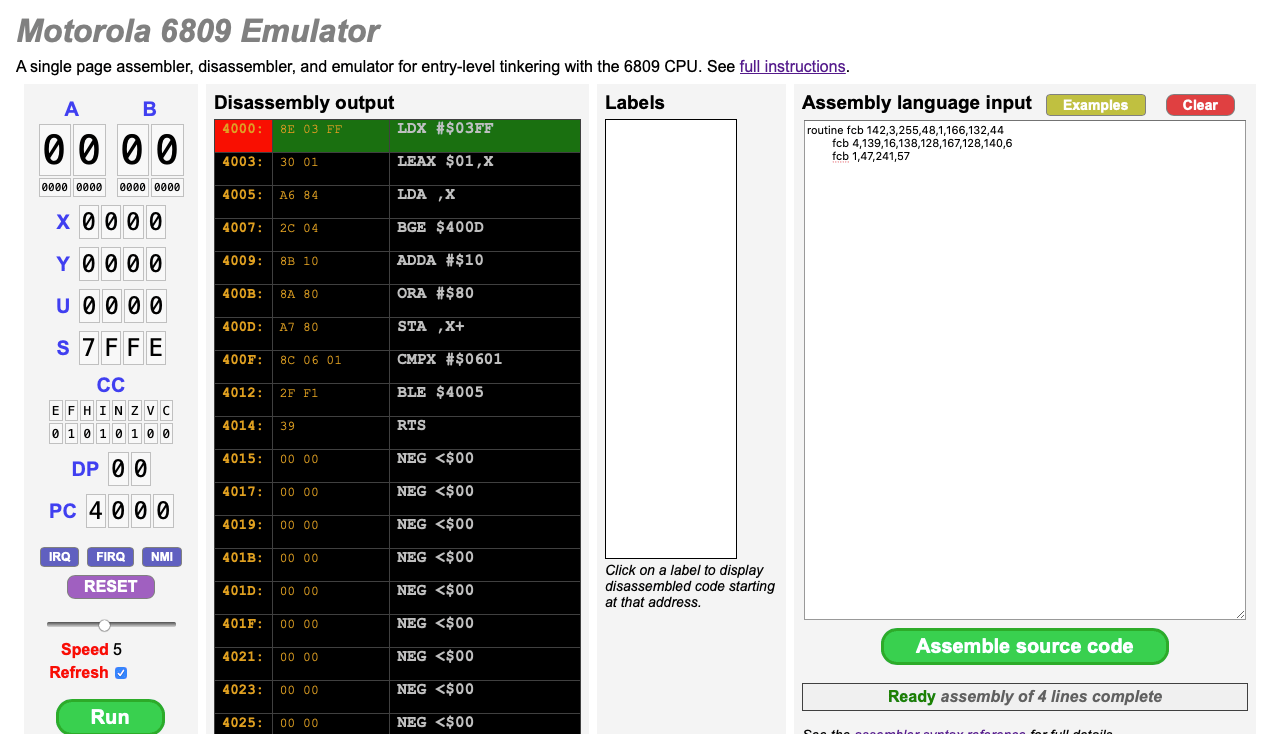Screen dimensions: 1280x734
Task: Select the 4000 LDX #$03FF disassembly row
Action: click(397, 136)
